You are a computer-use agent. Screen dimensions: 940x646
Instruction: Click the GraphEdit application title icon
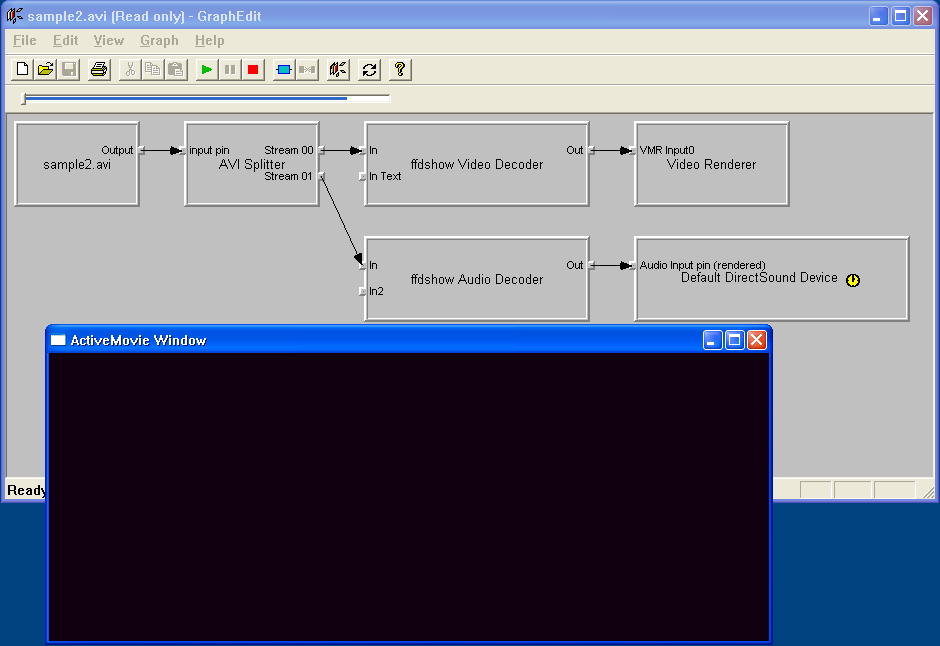click(x=15, y=16)
